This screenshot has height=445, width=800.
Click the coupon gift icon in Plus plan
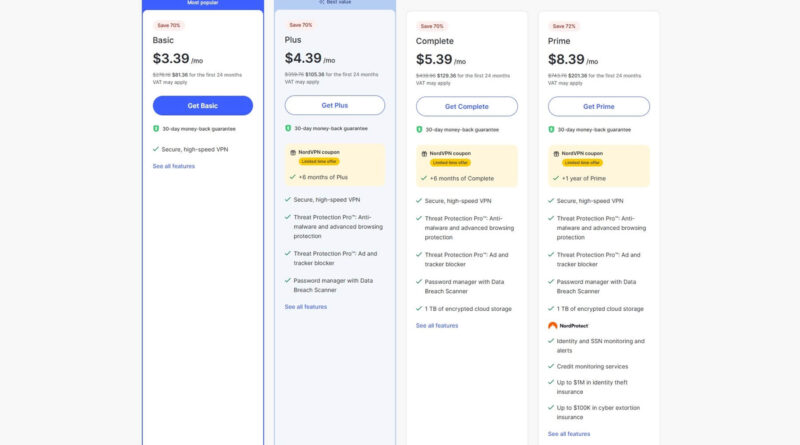point(293,153)
